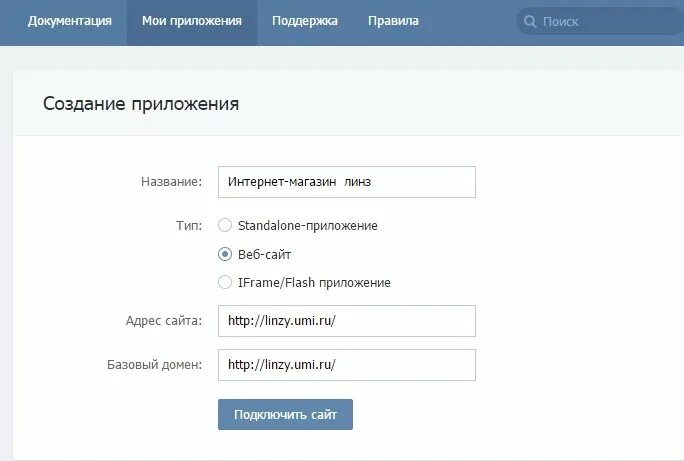Image resolution: width=684 pixels, height=461 pixels.
Task: Click the Базовый домен: label
Action: (x=154, y=365)
